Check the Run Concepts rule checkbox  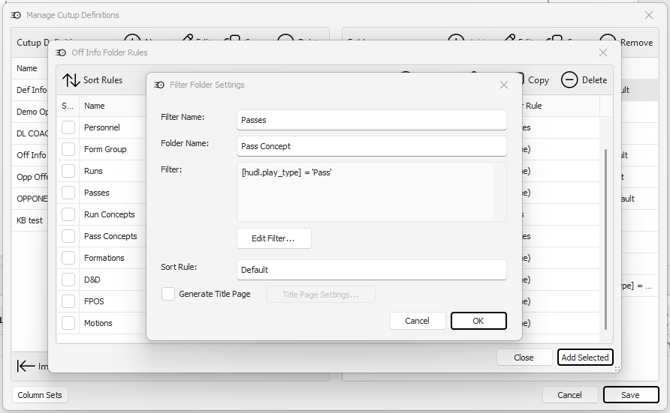click(68, 214)
